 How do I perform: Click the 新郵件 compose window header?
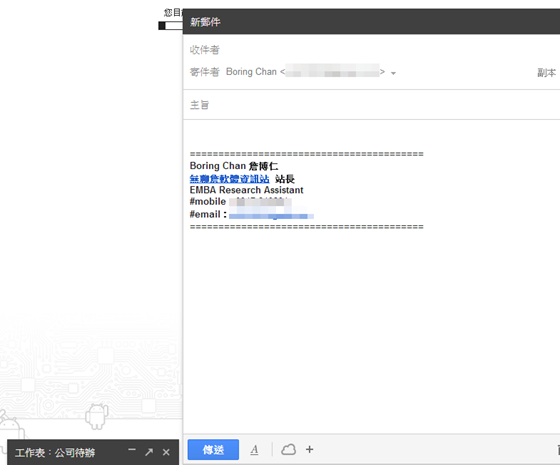coord(371,22)
